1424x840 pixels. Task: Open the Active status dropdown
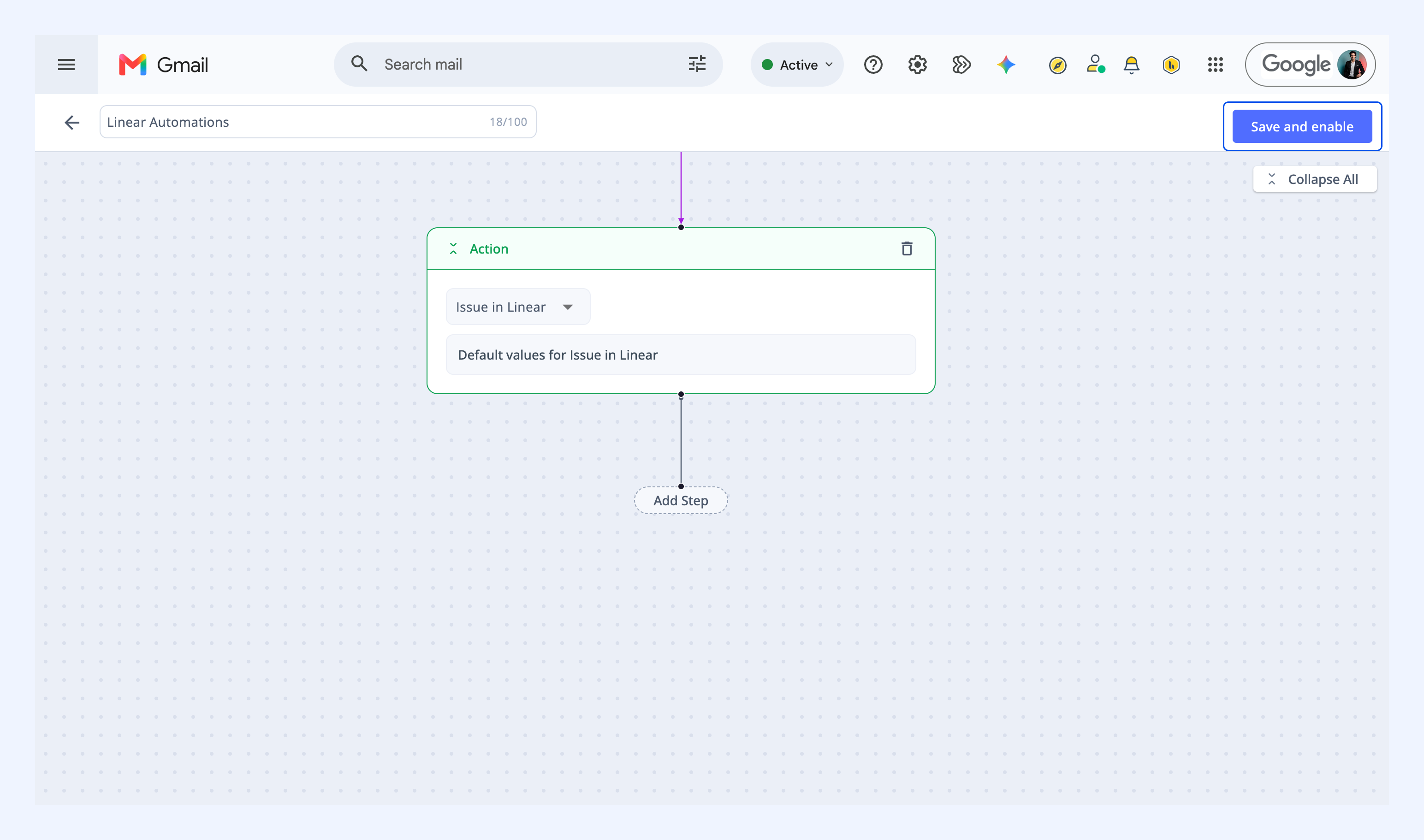pyautogui.click(x=797, y=65)
